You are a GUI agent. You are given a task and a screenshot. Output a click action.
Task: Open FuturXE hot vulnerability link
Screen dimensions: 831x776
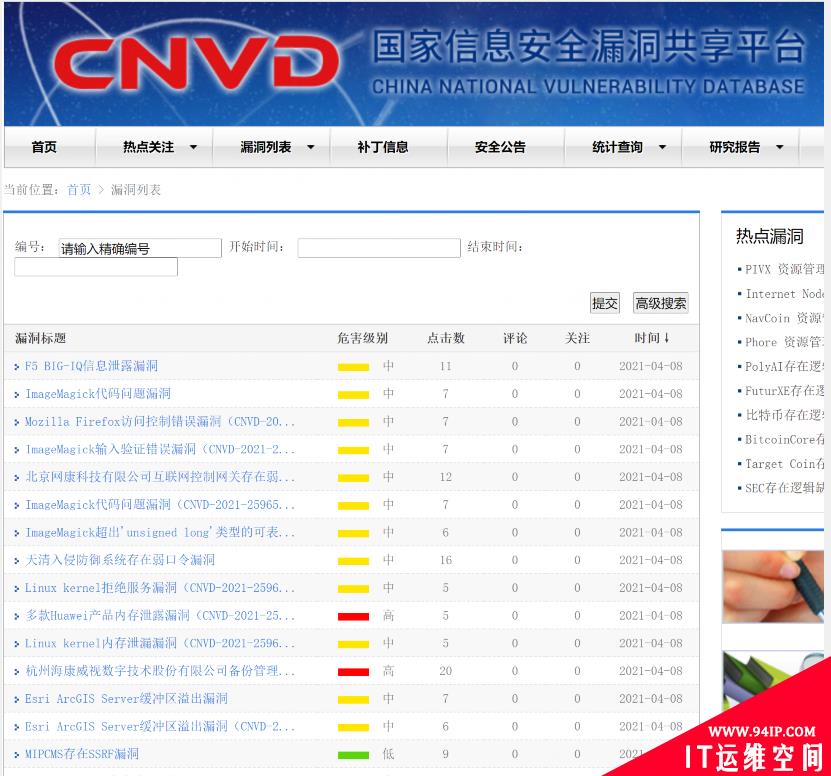pyautogui.click(x=784, y=391)
